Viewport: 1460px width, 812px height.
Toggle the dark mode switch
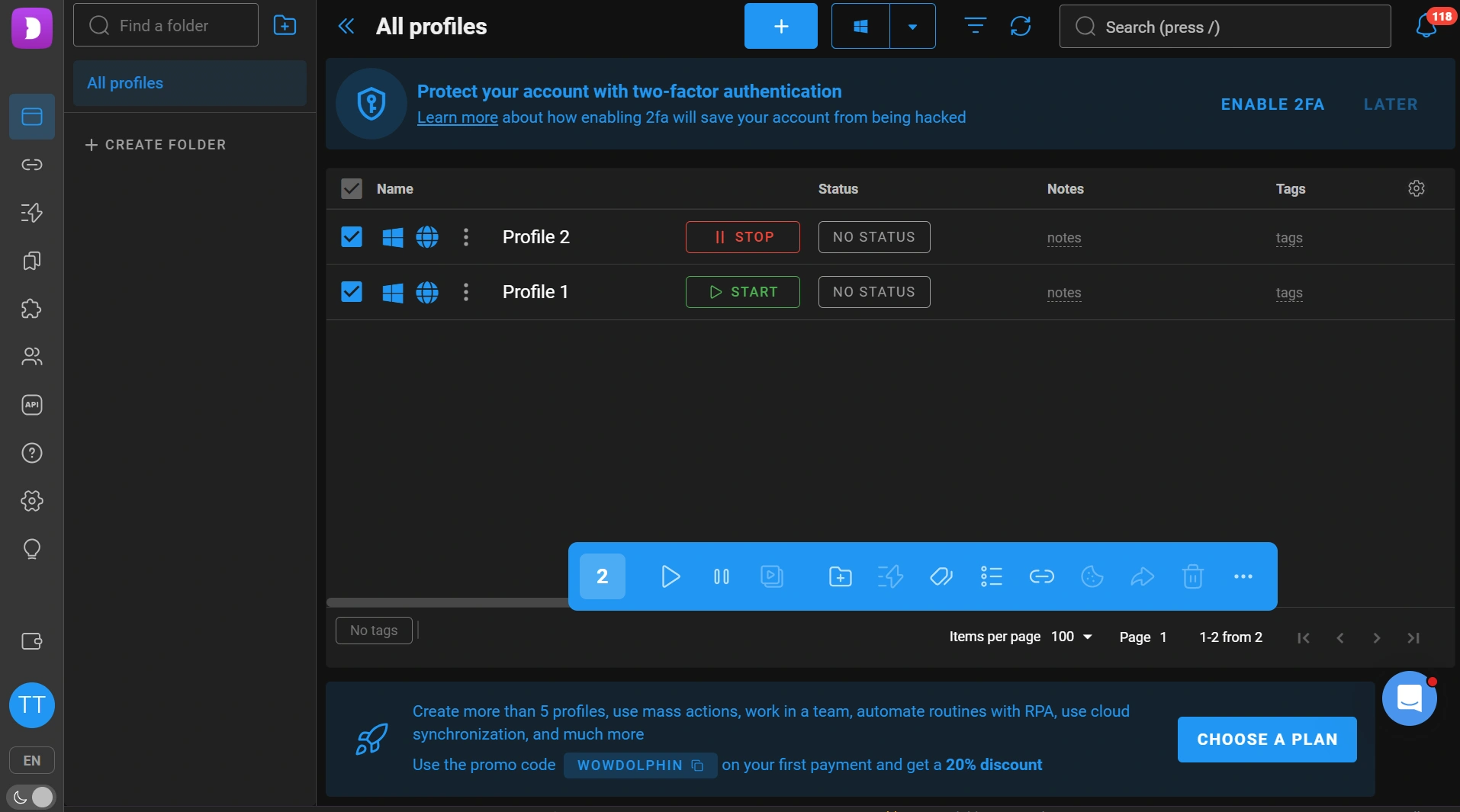tap(31, 797)
